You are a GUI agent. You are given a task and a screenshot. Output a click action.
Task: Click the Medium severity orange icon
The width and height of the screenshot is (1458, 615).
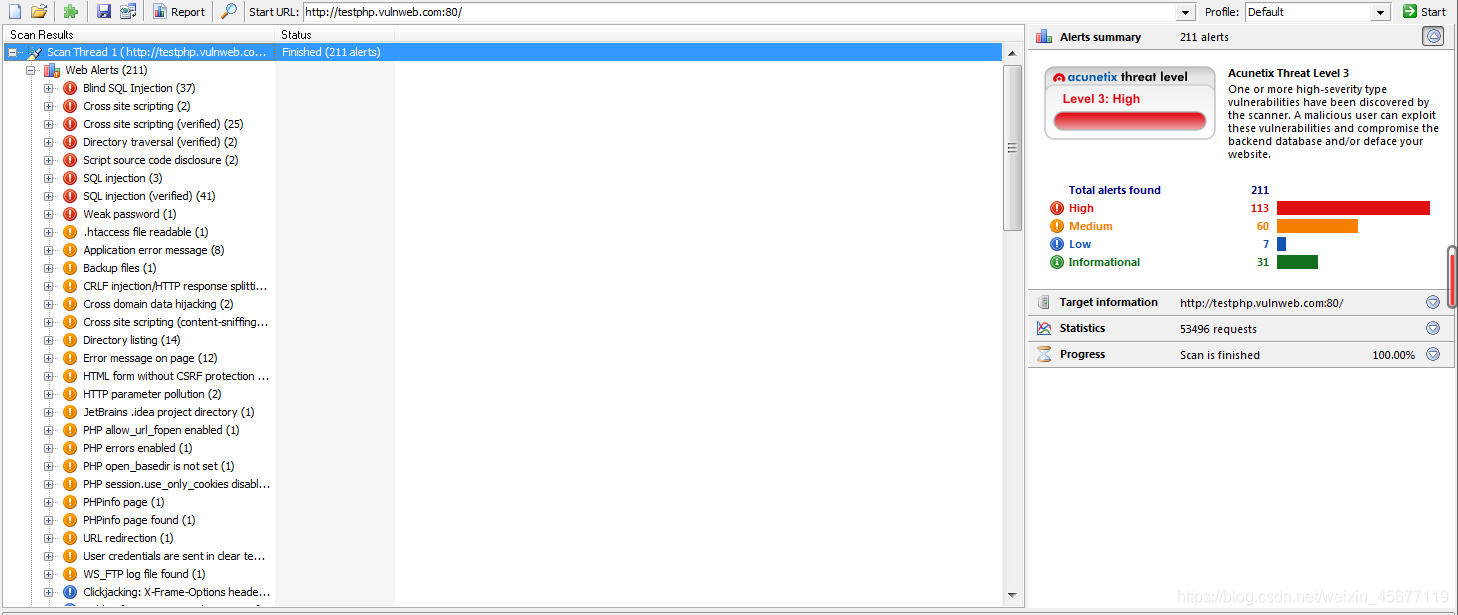coord(1057,226)
